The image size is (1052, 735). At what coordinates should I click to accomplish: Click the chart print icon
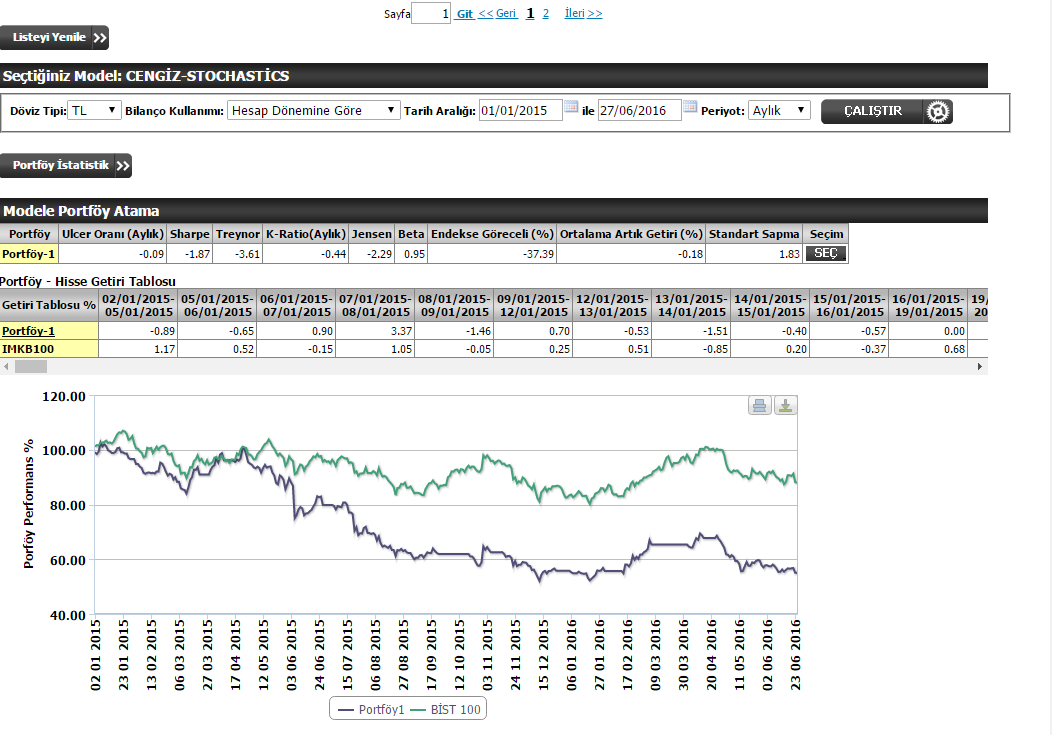(x=759, y=405)
